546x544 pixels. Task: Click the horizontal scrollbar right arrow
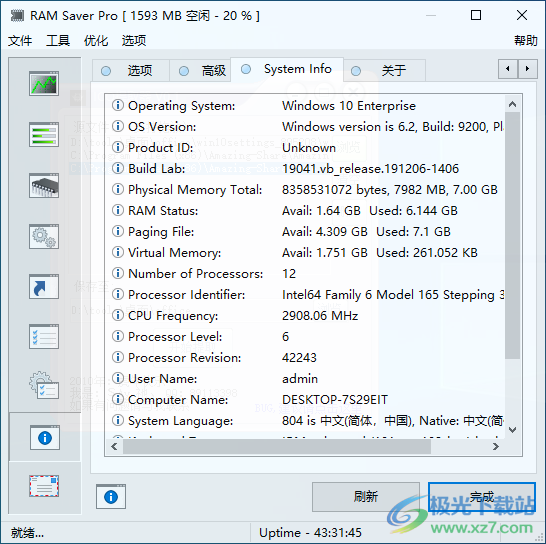[x=496, y=446]
